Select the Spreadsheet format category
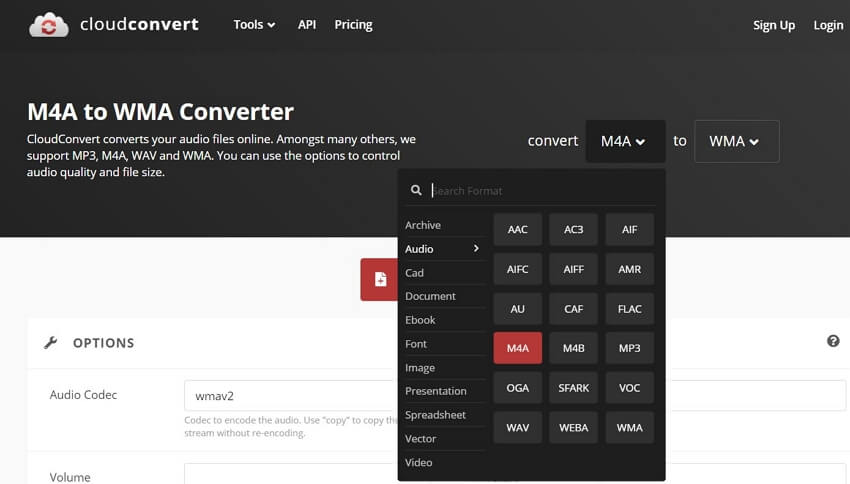 (435, 415)
